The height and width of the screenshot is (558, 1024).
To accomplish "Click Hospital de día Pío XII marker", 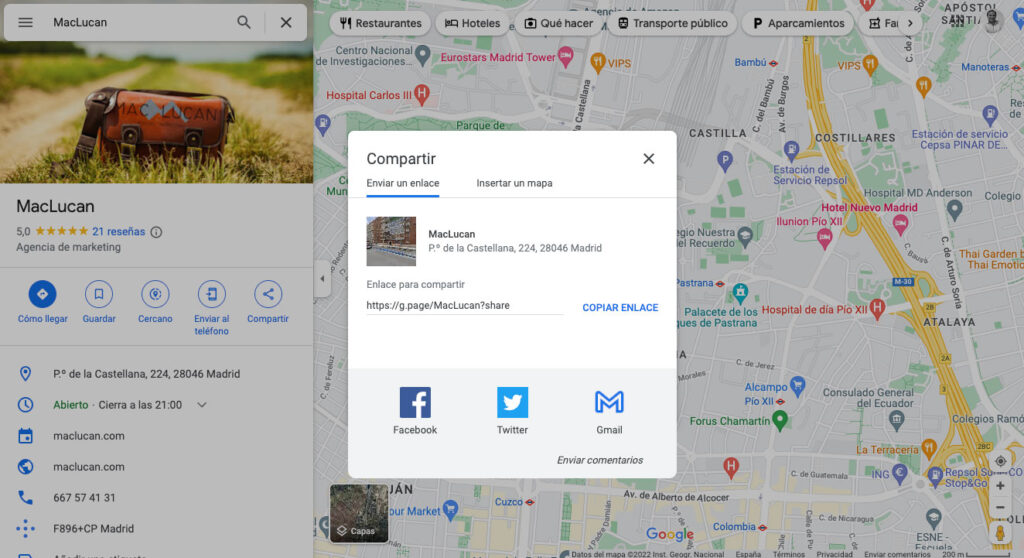I will point(878,308).
